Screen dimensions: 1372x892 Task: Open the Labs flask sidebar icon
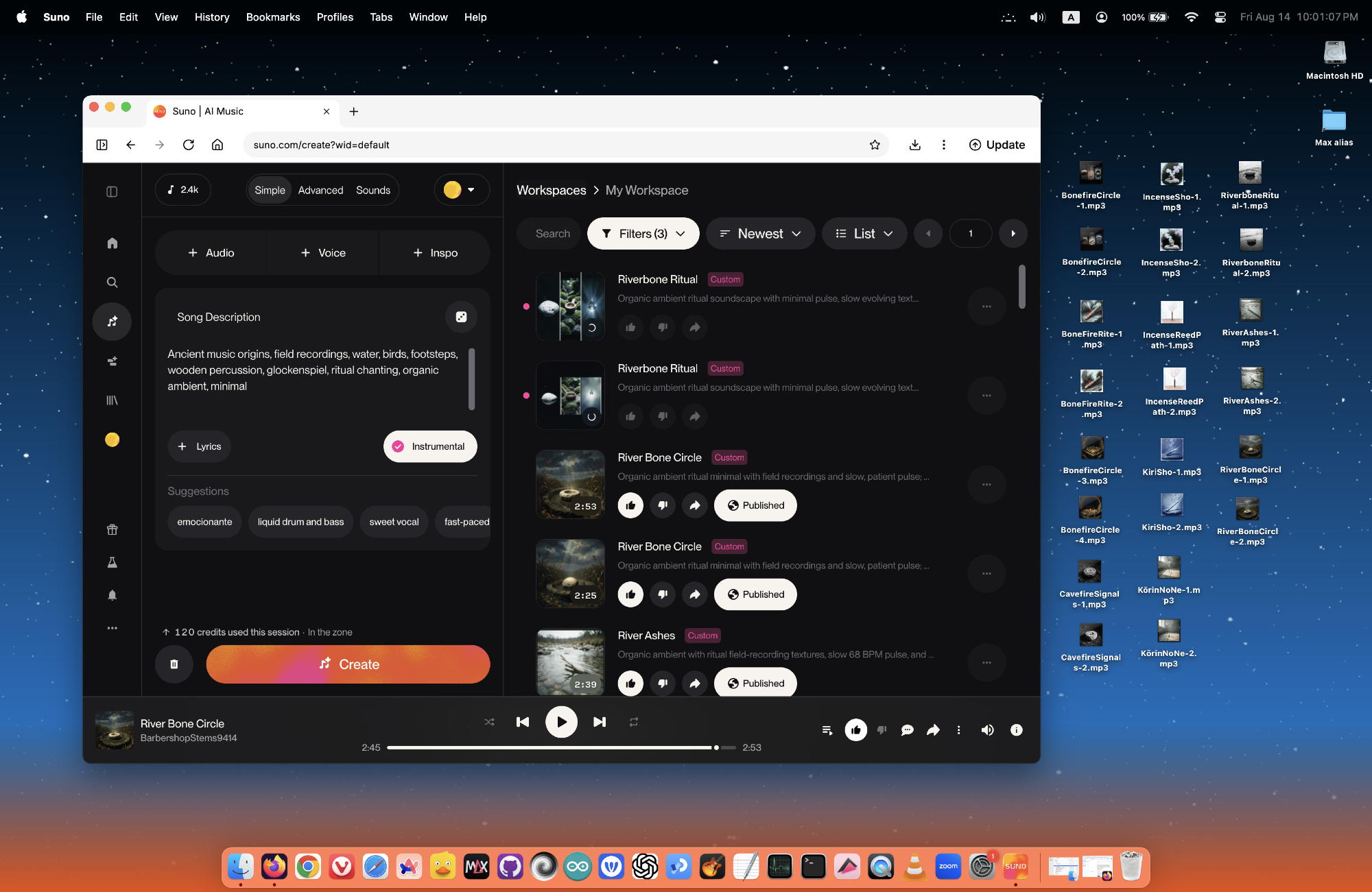[x=112, y=562]
